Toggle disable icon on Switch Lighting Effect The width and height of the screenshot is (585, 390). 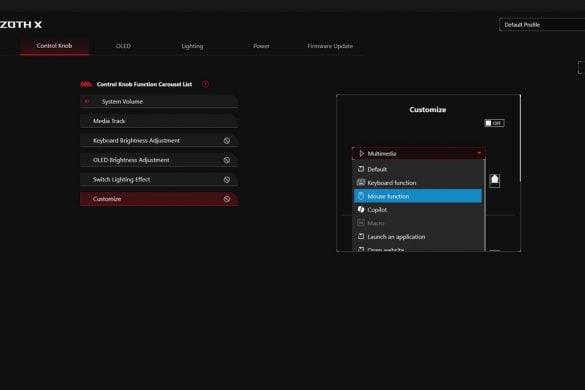(227, 180)
